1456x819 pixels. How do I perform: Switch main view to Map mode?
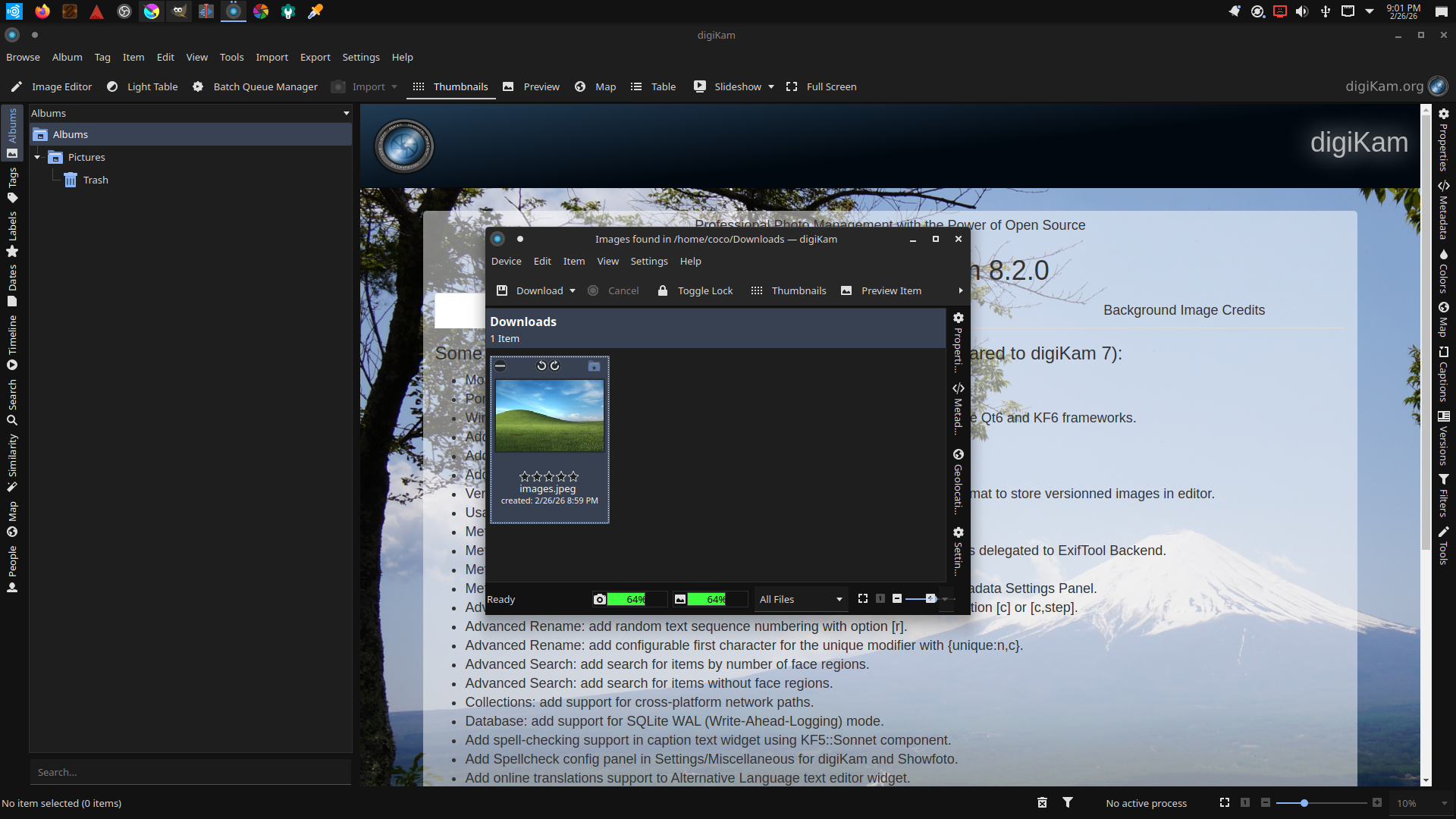coord(596,86)
